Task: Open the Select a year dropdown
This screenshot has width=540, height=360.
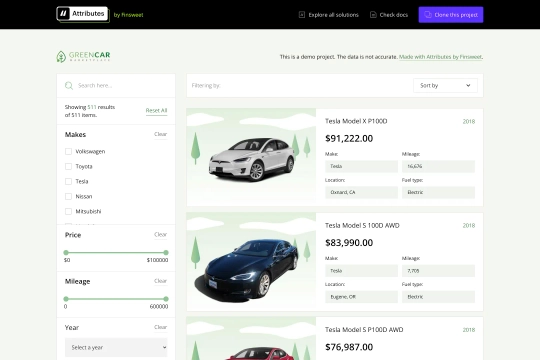Action: [x=116, y=347]
